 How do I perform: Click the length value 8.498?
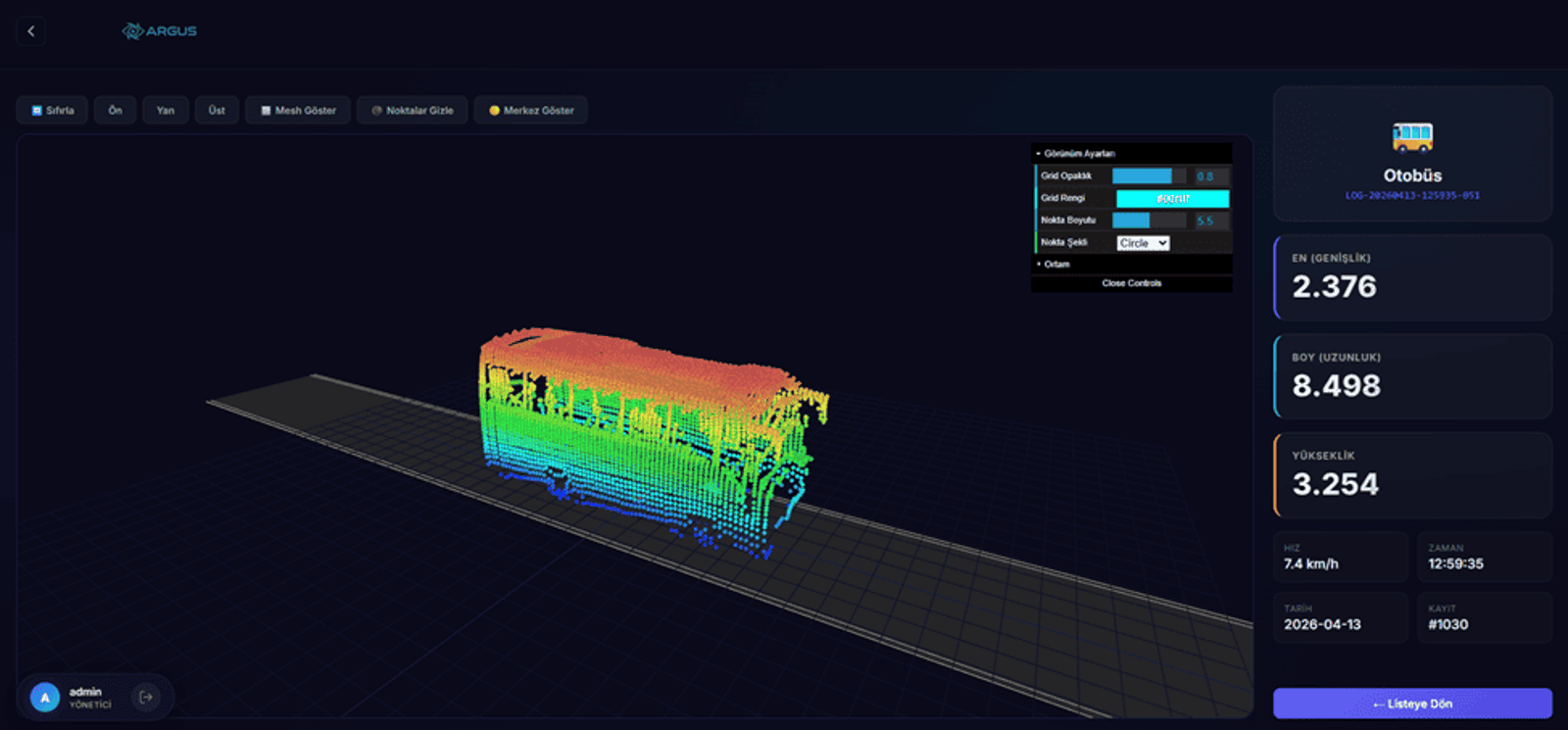click(x=1336, y=386)
